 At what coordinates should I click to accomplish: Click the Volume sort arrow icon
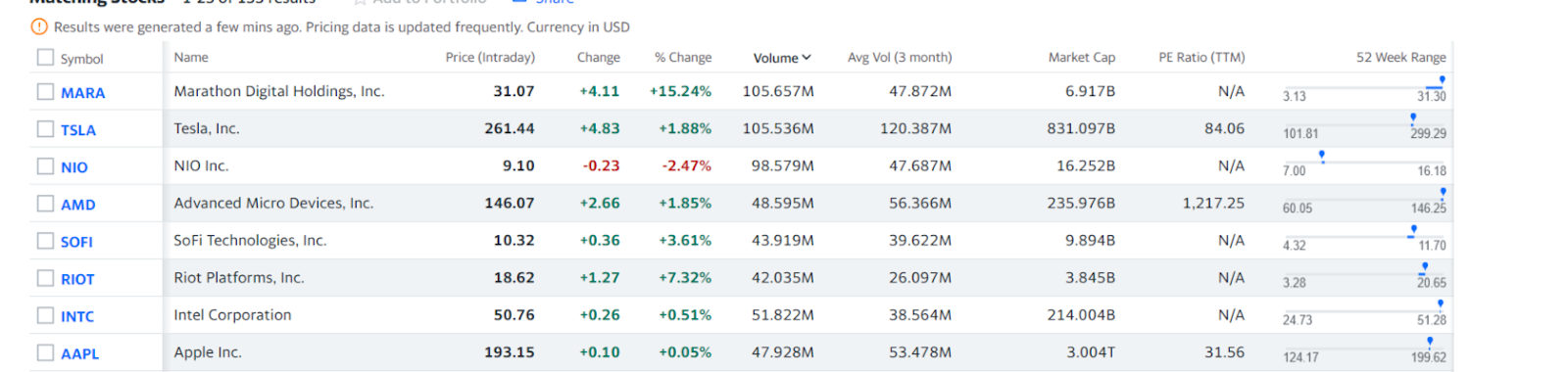pyautogui.click(x=807, y=58)
